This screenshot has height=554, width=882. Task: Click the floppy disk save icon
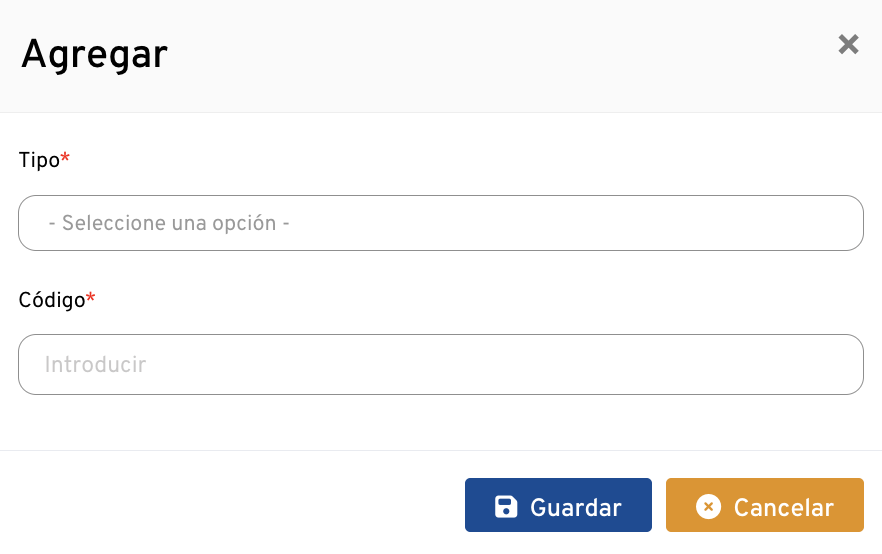coord(507,507)
